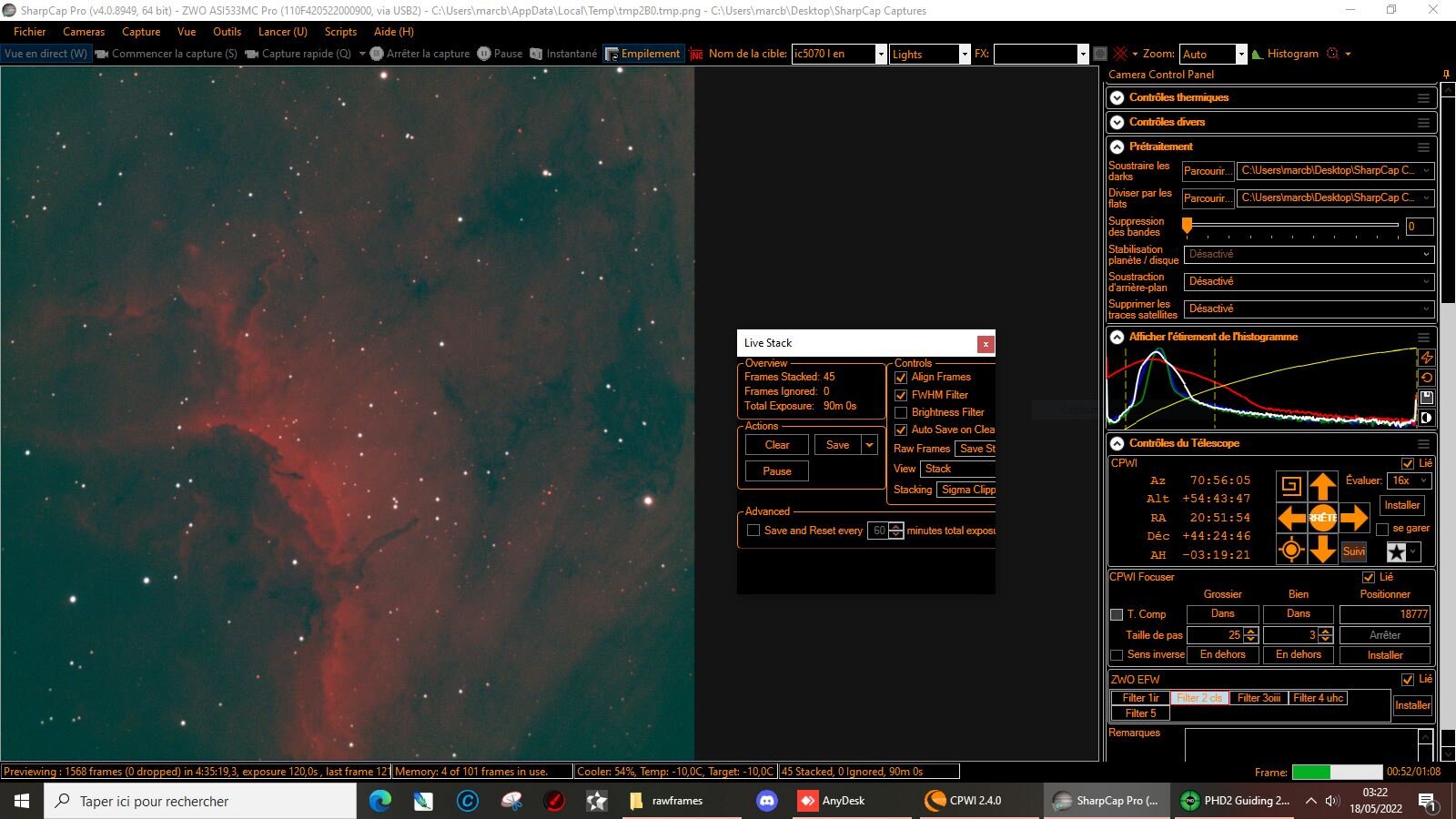Open the Outils menu
This screenshot has height=819, width=1456.
tap(227, 32)
